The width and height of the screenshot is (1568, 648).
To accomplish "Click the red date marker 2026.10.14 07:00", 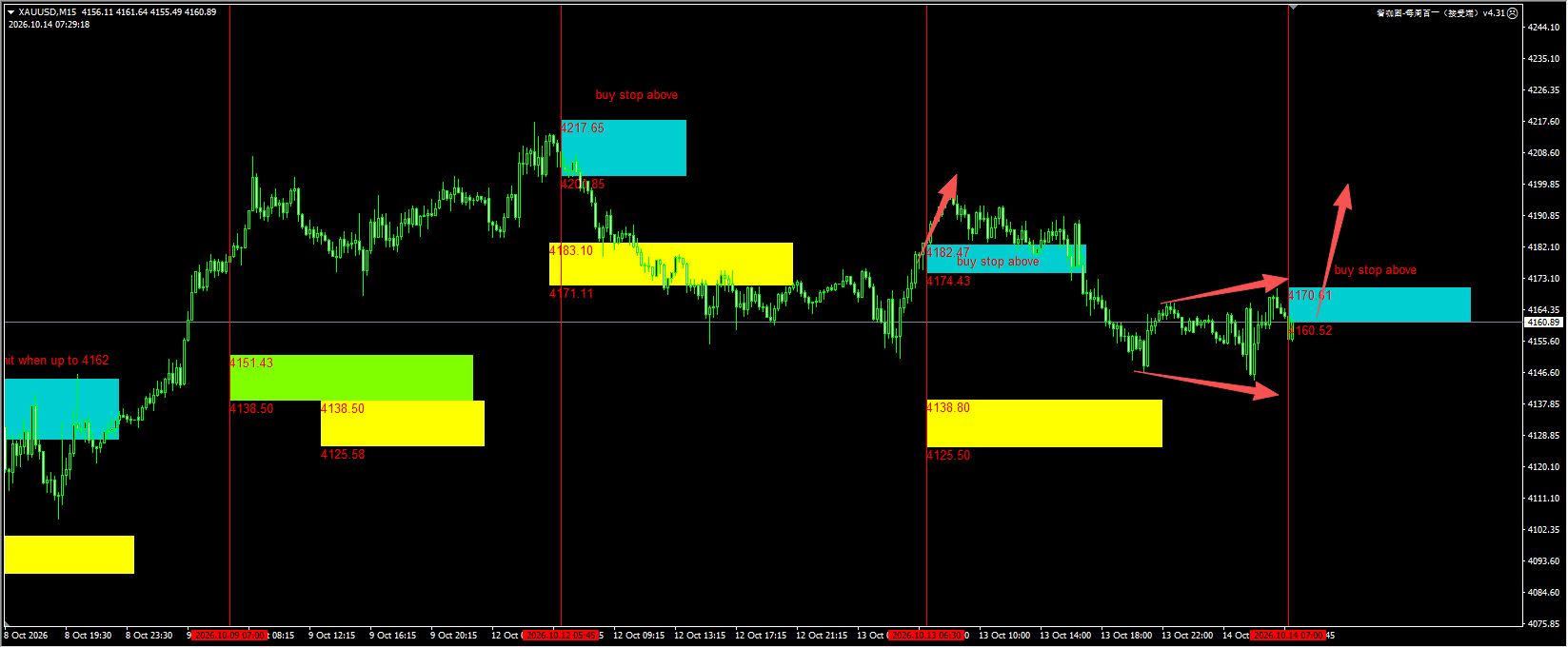I will coord(1288,635).
